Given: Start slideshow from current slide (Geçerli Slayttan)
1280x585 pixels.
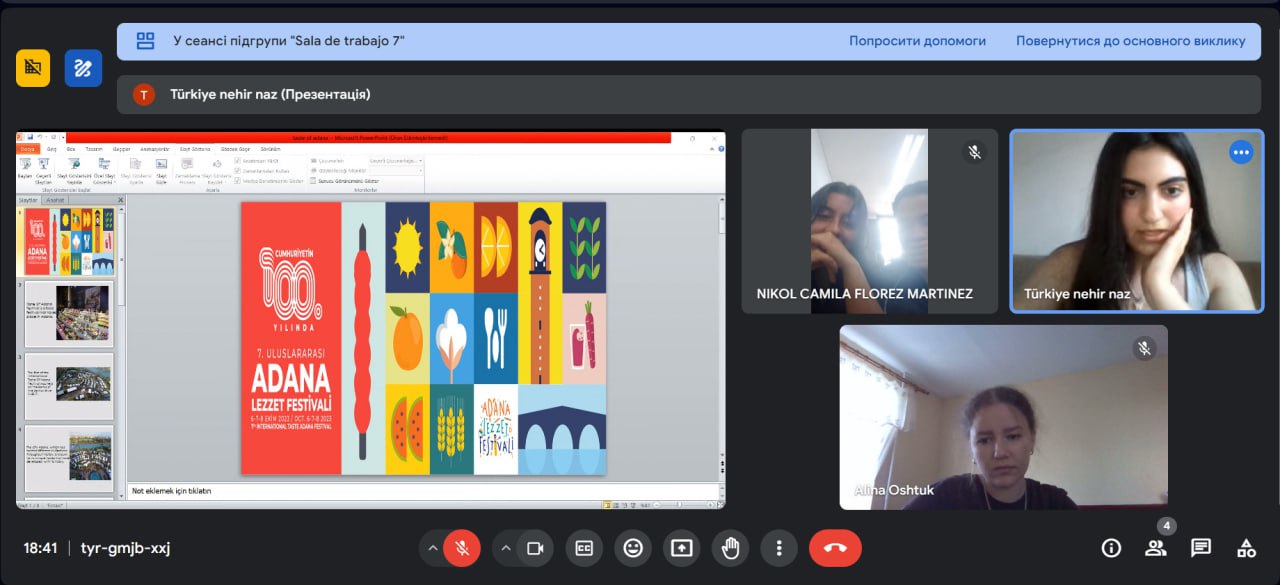Looking at the screenshot, I should [44, 170].
